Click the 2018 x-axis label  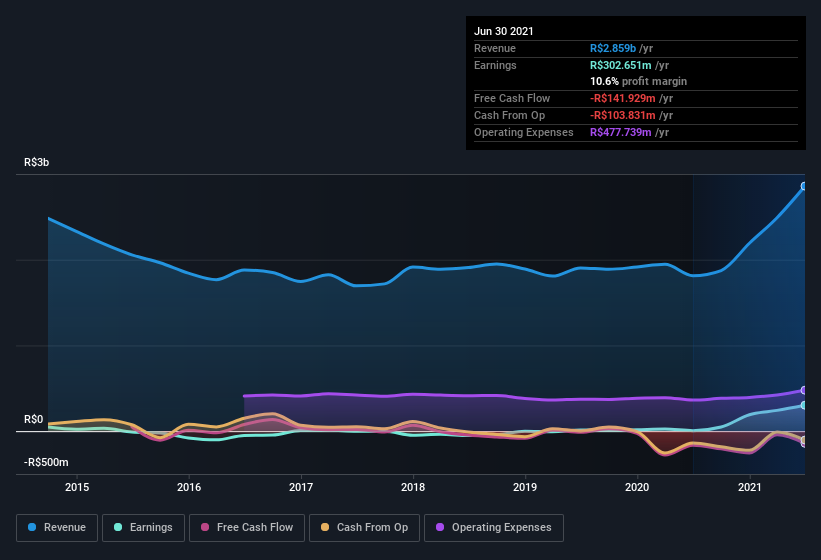[x=413, y=487]
